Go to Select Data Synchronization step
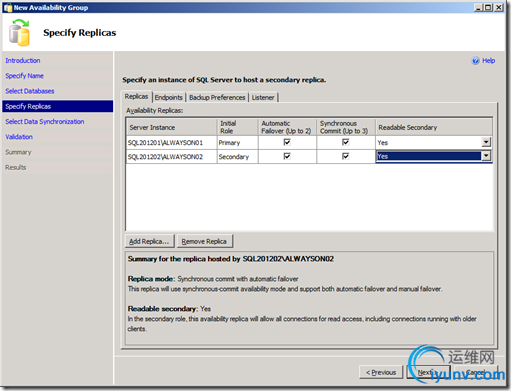Viewport: 511px width, 391px height. pyautogui.click(x=45, y=122)
